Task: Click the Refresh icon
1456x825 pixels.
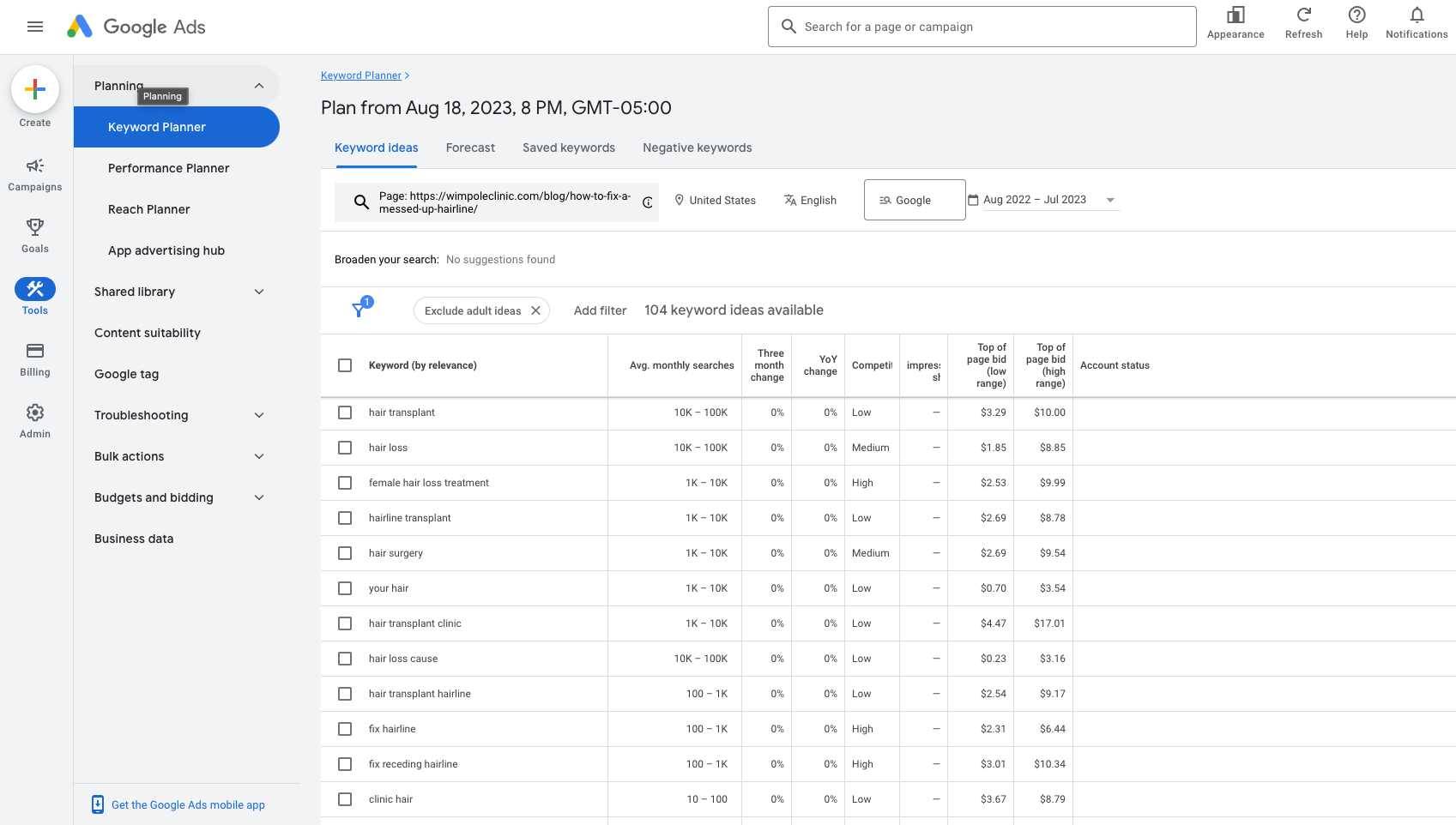Action: (1304, 15)
